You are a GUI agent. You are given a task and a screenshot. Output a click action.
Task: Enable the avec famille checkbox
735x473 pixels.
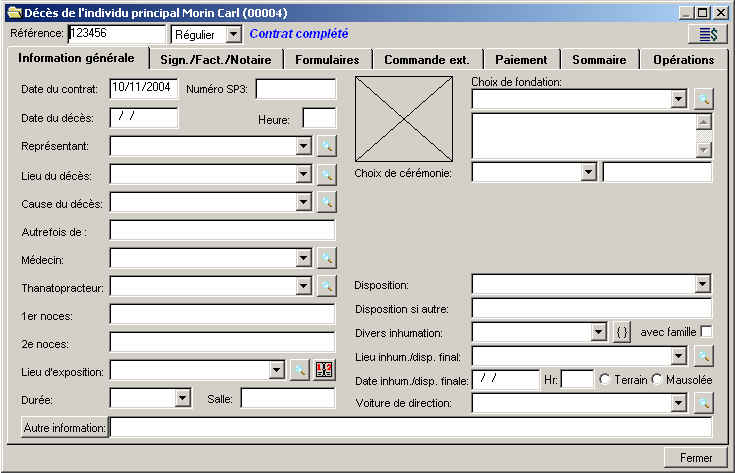pos(706,332)
